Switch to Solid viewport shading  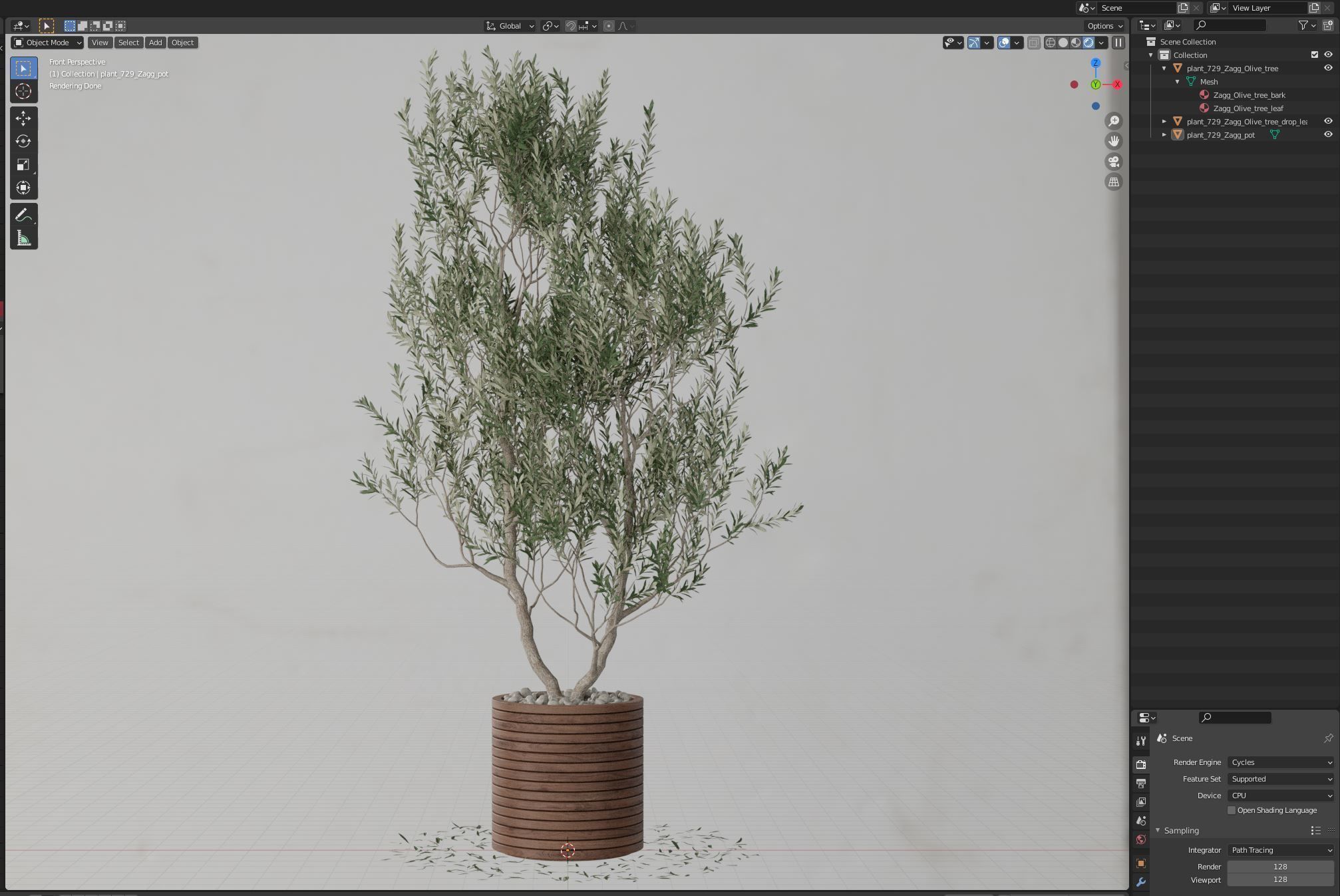pos(1063,43)
